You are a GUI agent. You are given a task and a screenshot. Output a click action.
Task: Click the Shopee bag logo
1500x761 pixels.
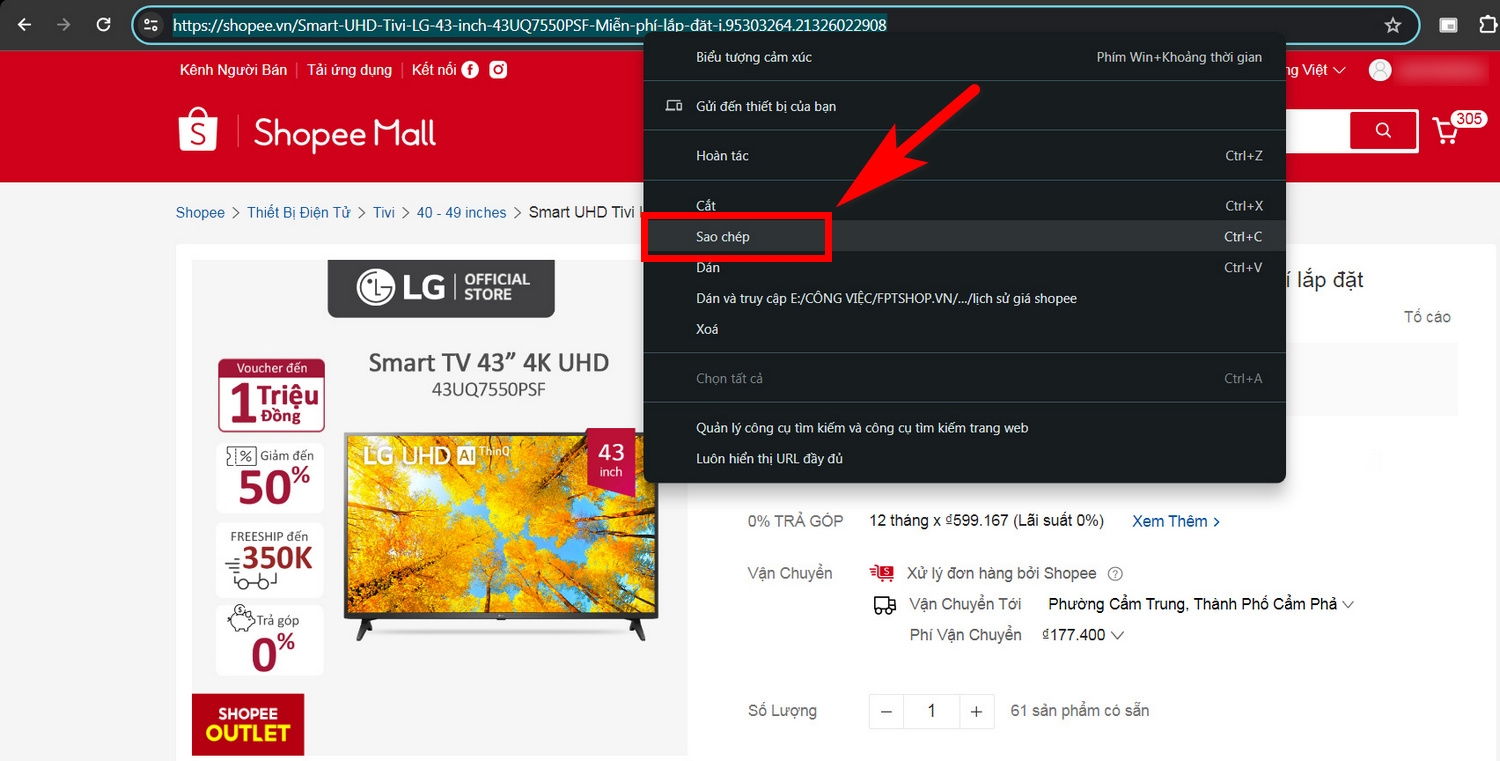pos(198,131)
